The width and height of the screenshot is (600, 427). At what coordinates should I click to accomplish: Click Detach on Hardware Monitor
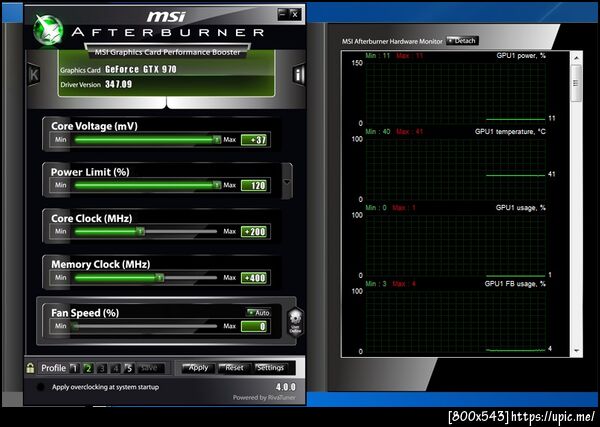(x=462, y=41)
